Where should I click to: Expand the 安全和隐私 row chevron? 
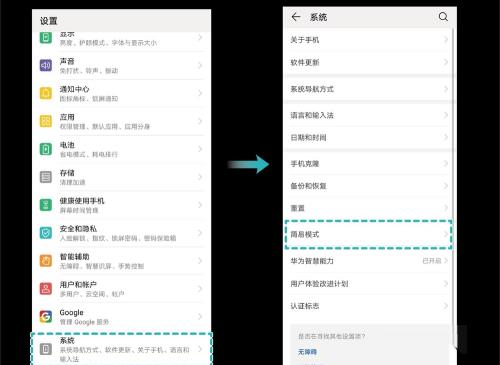(x=200, y=233)
